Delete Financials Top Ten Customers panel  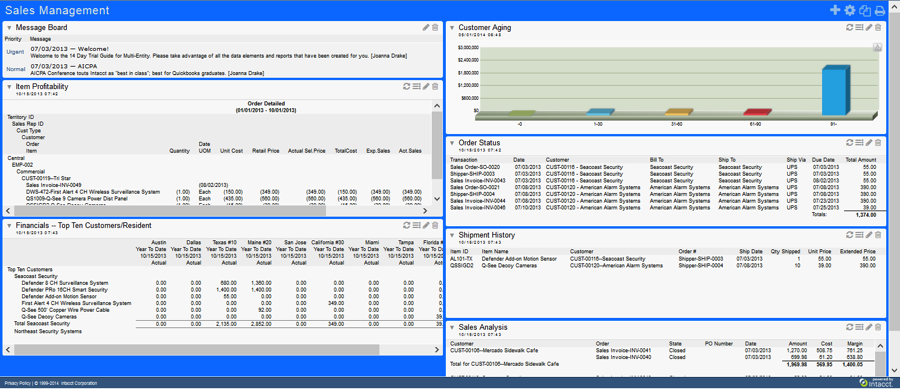435,225
